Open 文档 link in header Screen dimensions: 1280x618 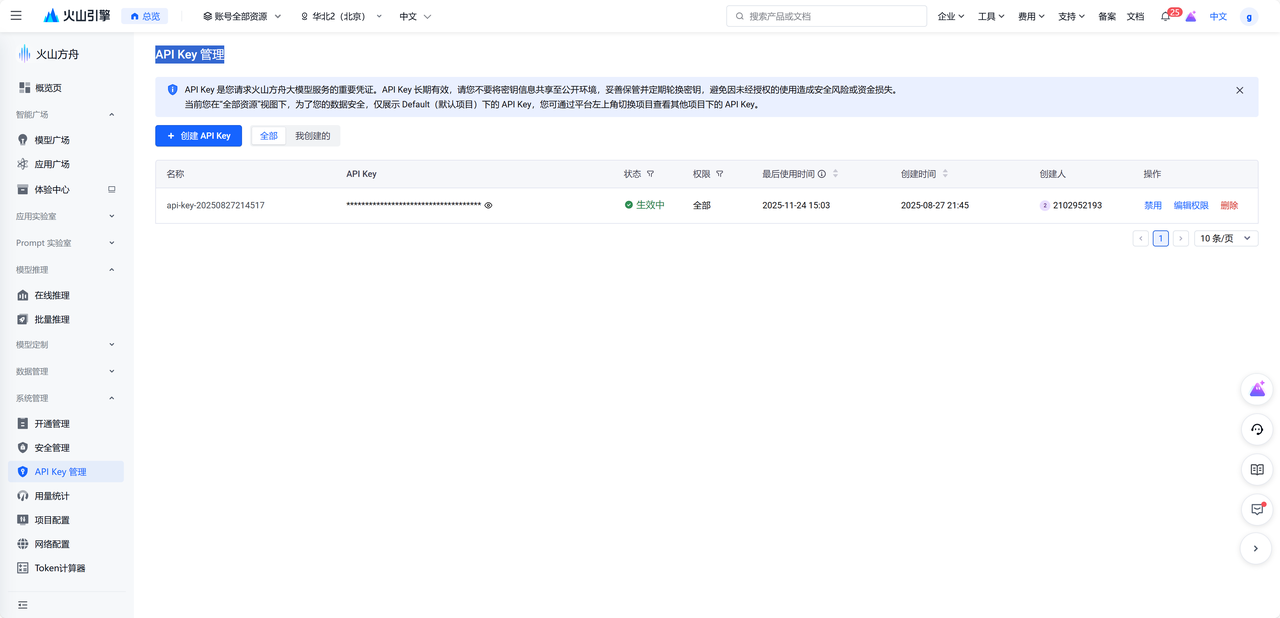point(1135,16)
